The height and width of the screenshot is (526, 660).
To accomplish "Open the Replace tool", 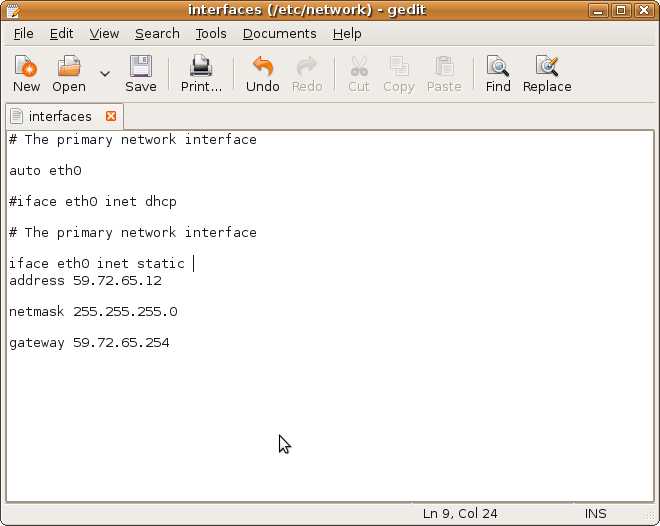I will (x=547, y=74).
